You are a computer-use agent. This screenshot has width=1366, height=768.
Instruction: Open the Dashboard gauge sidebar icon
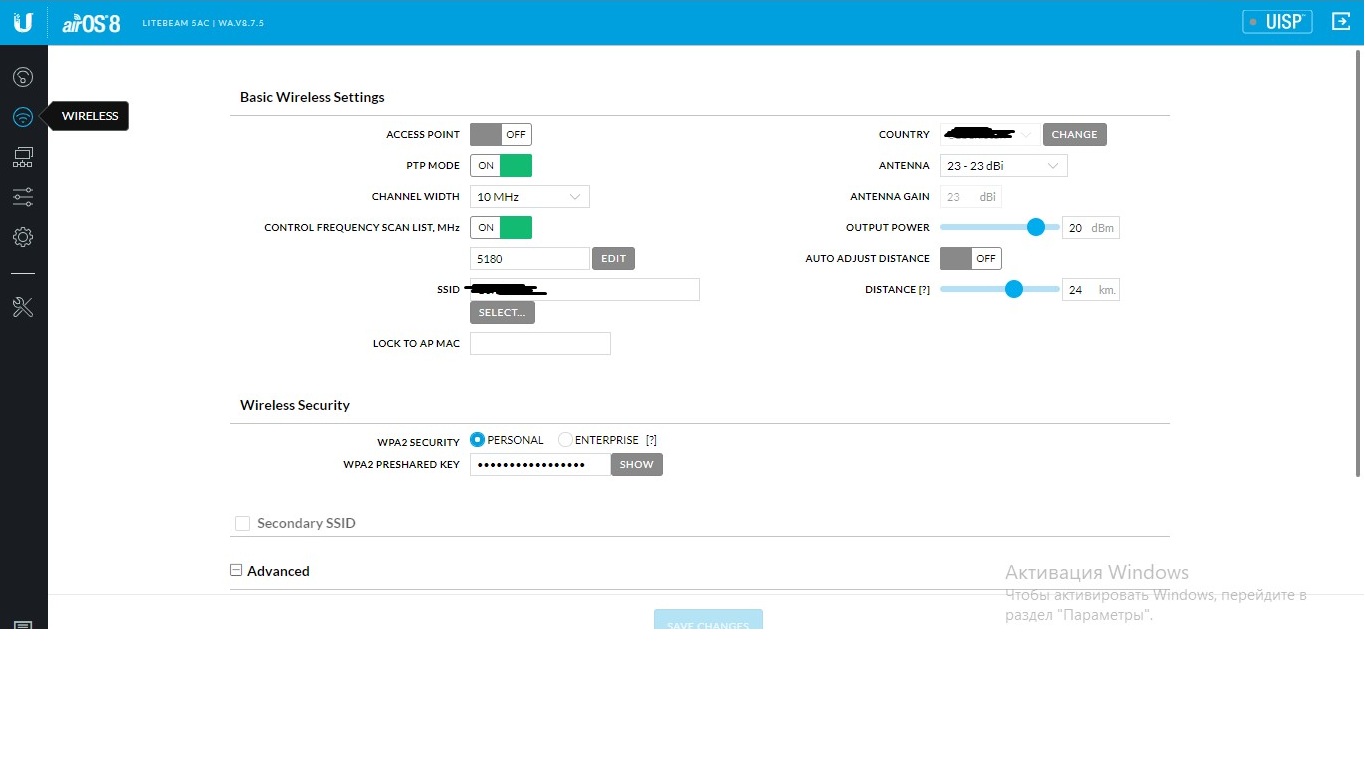coord(23,77)
